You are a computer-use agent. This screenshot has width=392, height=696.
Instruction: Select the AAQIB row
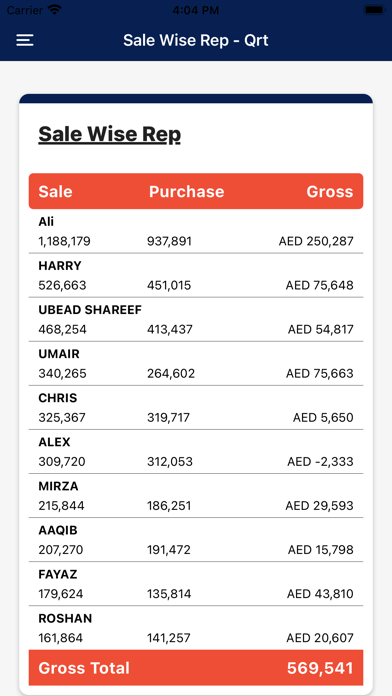click(x=196, y=539)
